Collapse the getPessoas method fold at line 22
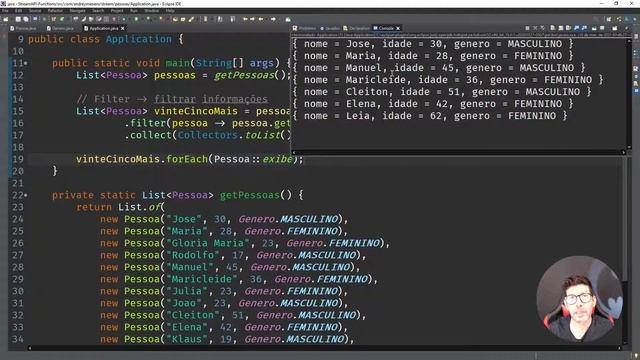 tap(26, 195)
